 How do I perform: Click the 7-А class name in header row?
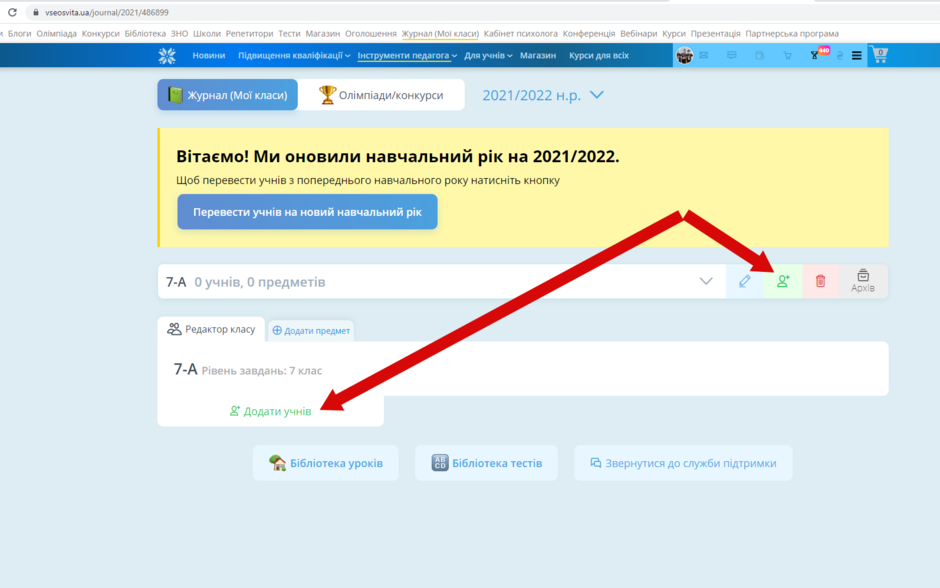[x=176, y=282]
